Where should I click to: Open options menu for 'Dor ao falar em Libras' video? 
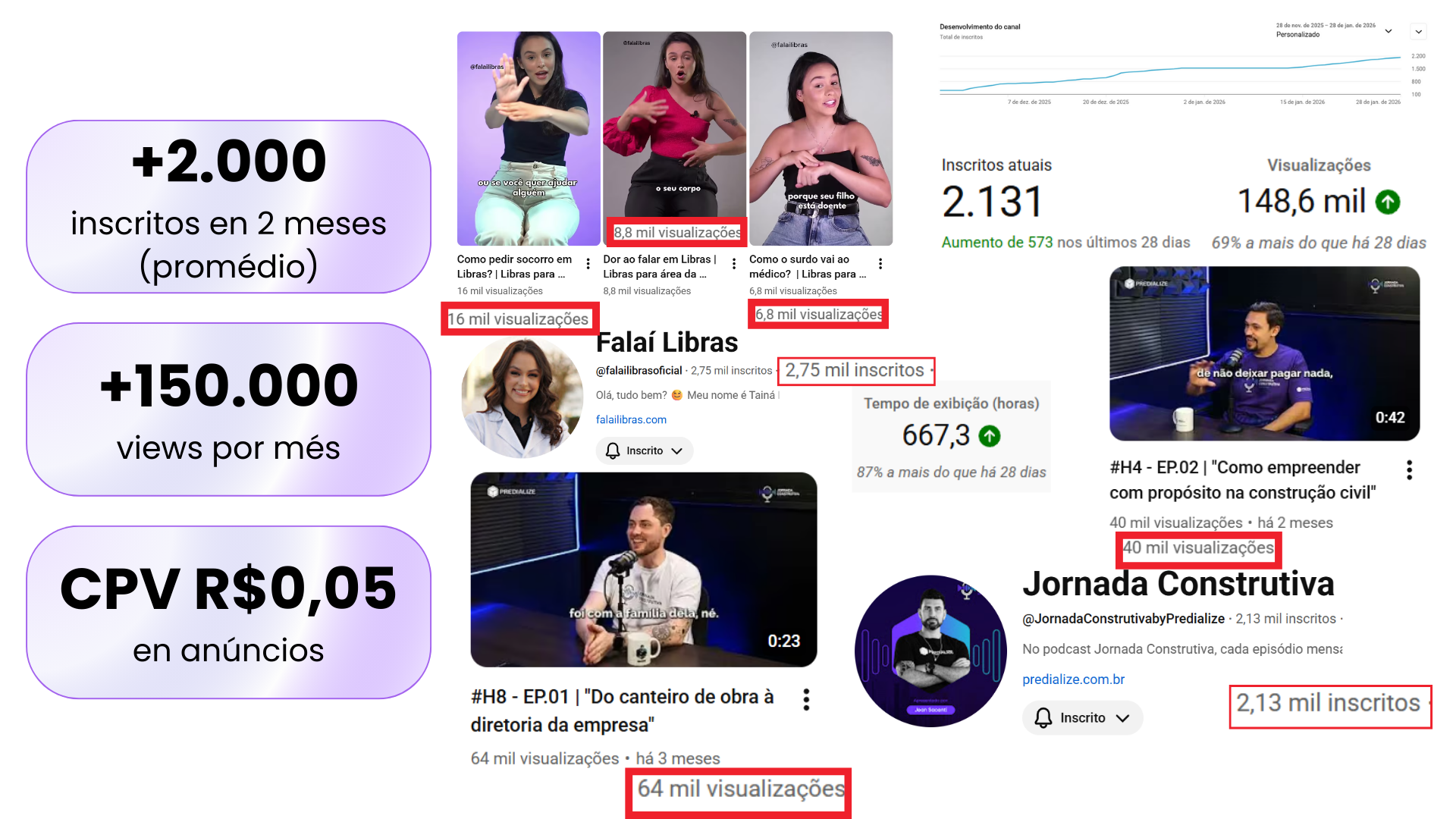734,264
